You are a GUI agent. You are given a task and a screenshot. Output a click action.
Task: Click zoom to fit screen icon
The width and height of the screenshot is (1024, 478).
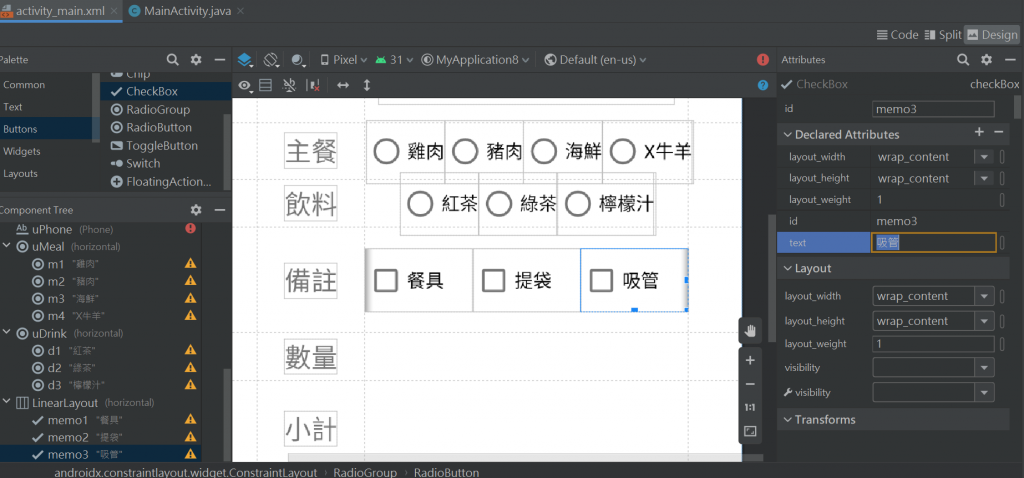pyautogui.click(x=750, y=431)
